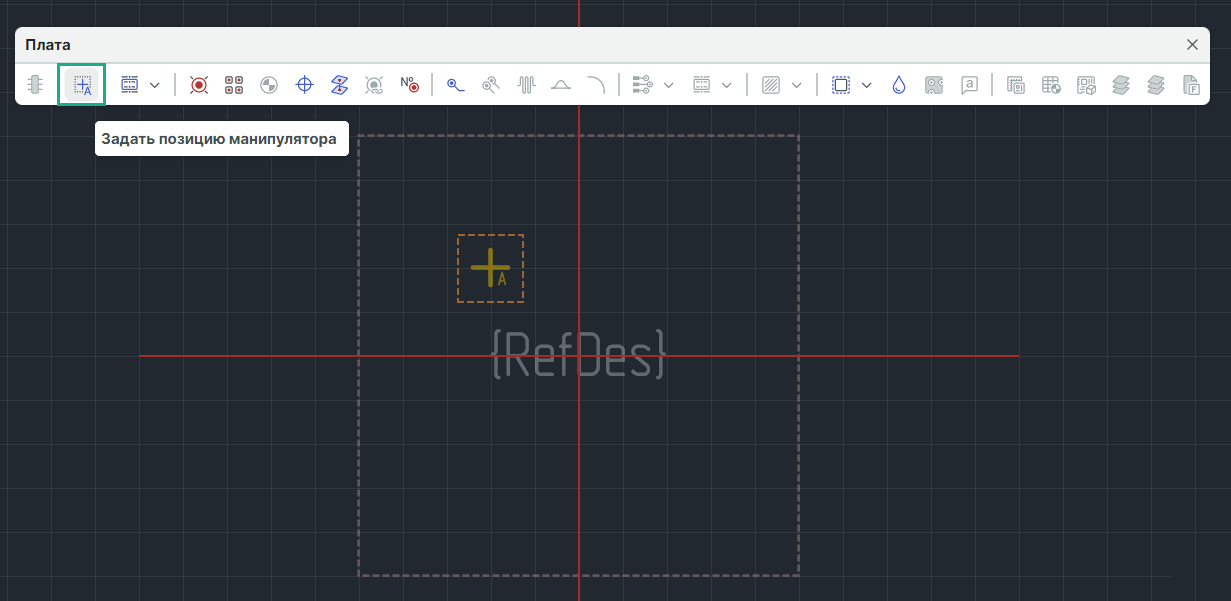The image size is (1231, 601).
Task: Open dropdown beside the net tree icon
Action: click(x=669, y=85)
